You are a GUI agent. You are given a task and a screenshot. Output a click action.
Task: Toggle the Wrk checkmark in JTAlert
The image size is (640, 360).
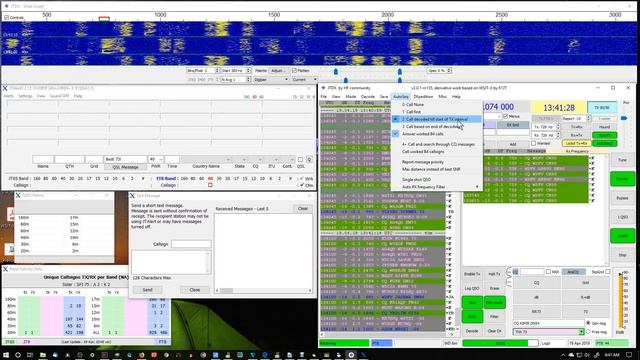click(302, 178)
